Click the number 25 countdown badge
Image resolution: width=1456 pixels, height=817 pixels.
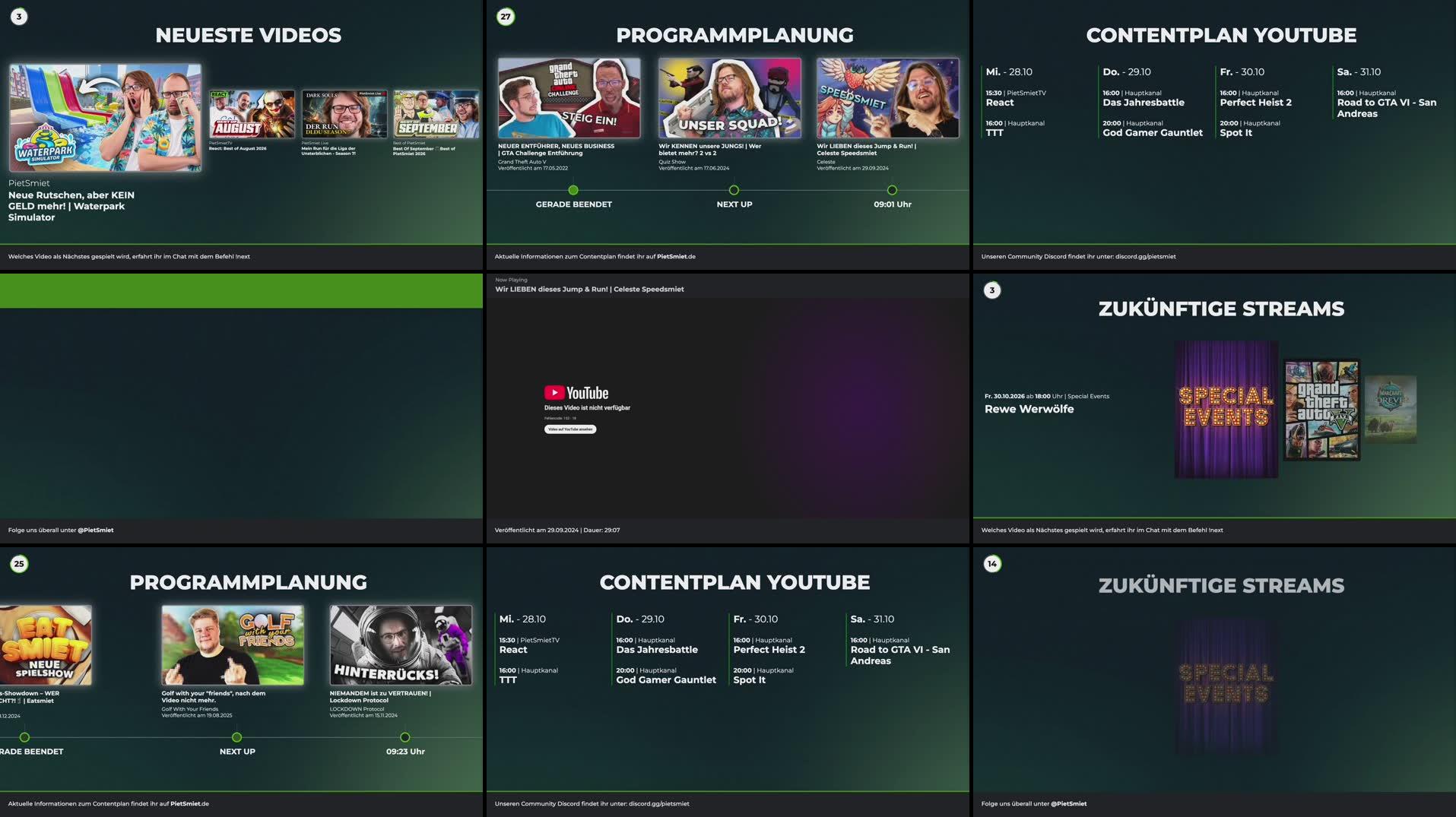[x=19, y=564]
